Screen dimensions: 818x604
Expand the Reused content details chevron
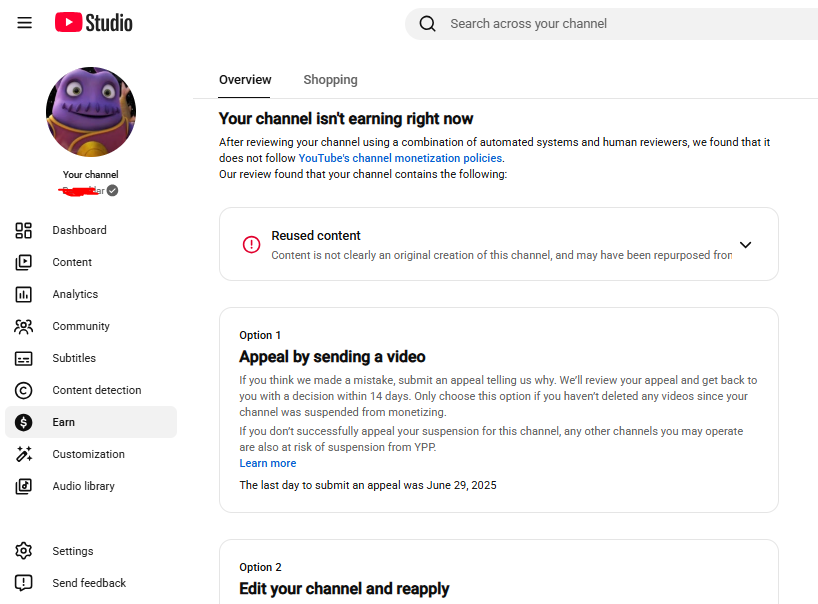pos(745,245)
